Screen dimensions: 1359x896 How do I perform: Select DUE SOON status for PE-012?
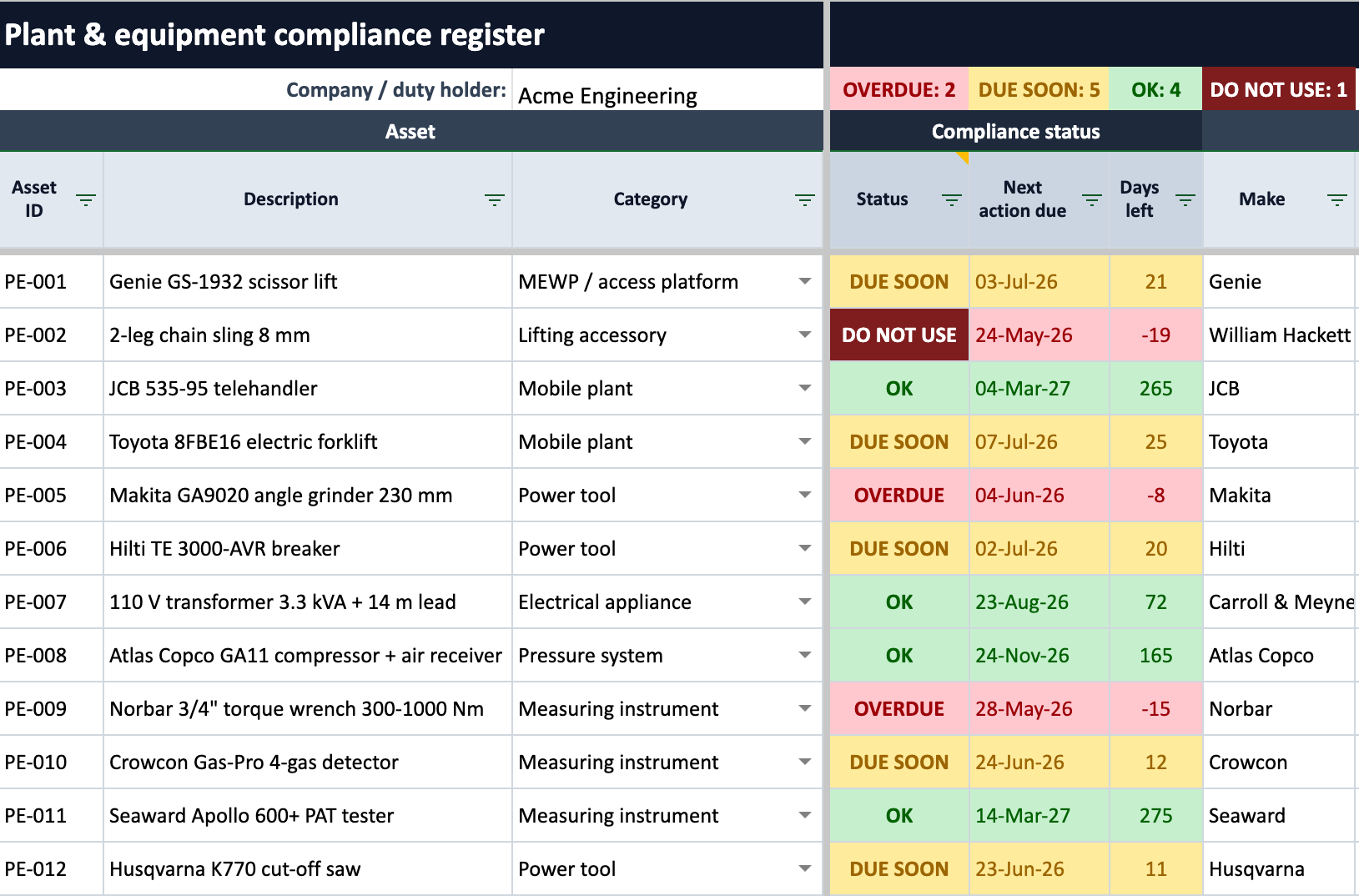[899, 869]
